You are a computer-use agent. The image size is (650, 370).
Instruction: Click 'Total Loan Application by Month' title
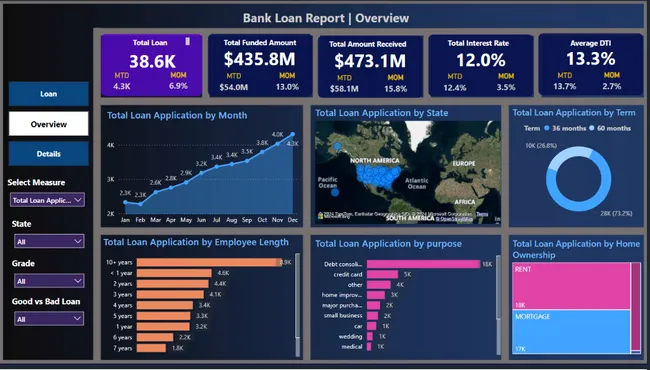point(177,115)
